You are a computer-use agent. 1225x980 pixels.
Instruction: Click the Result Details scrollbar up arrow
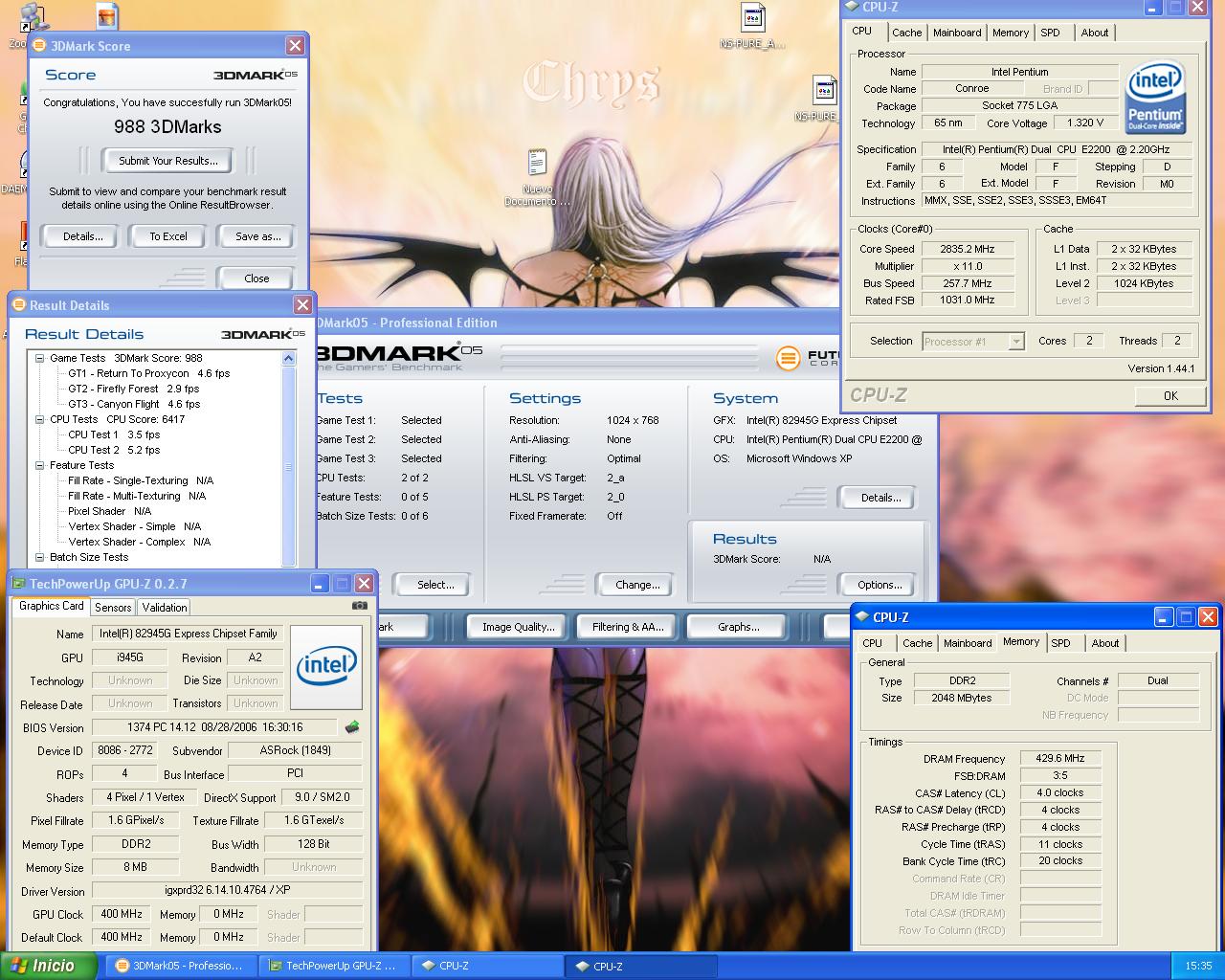[x=289, y=359]
